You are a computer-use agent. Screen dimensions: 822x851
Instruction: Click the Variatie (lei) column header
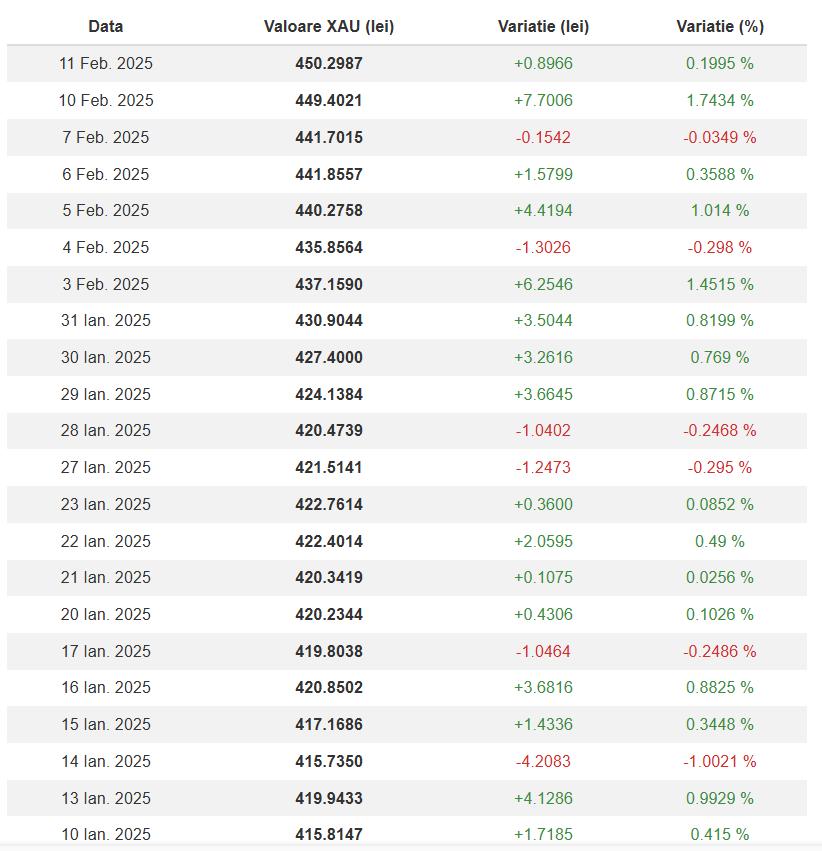pos(543,27)
